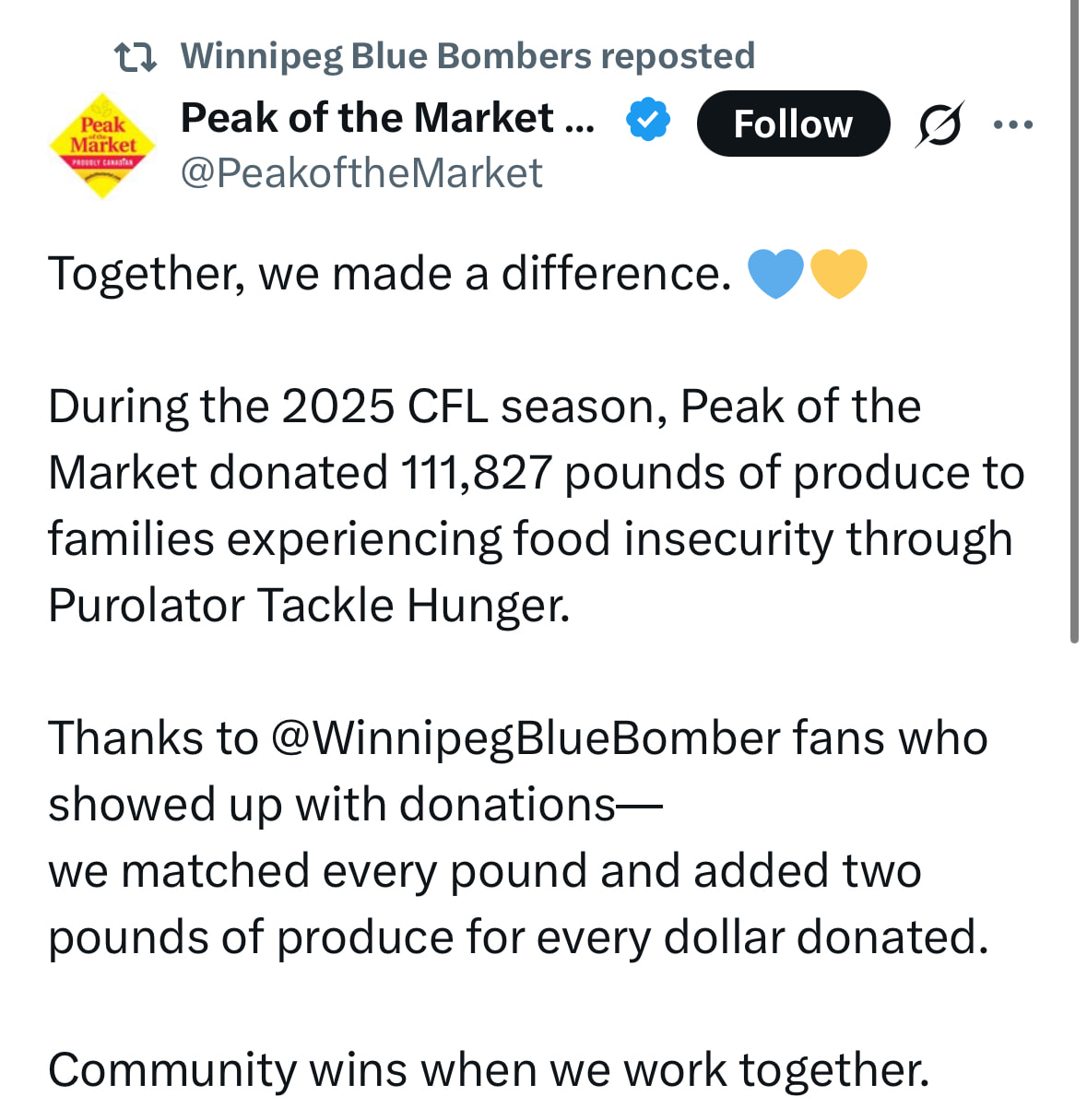Click the "showed up with donations" line
The height and width of the screenshot is (1120, 1087).
point(355,805)
